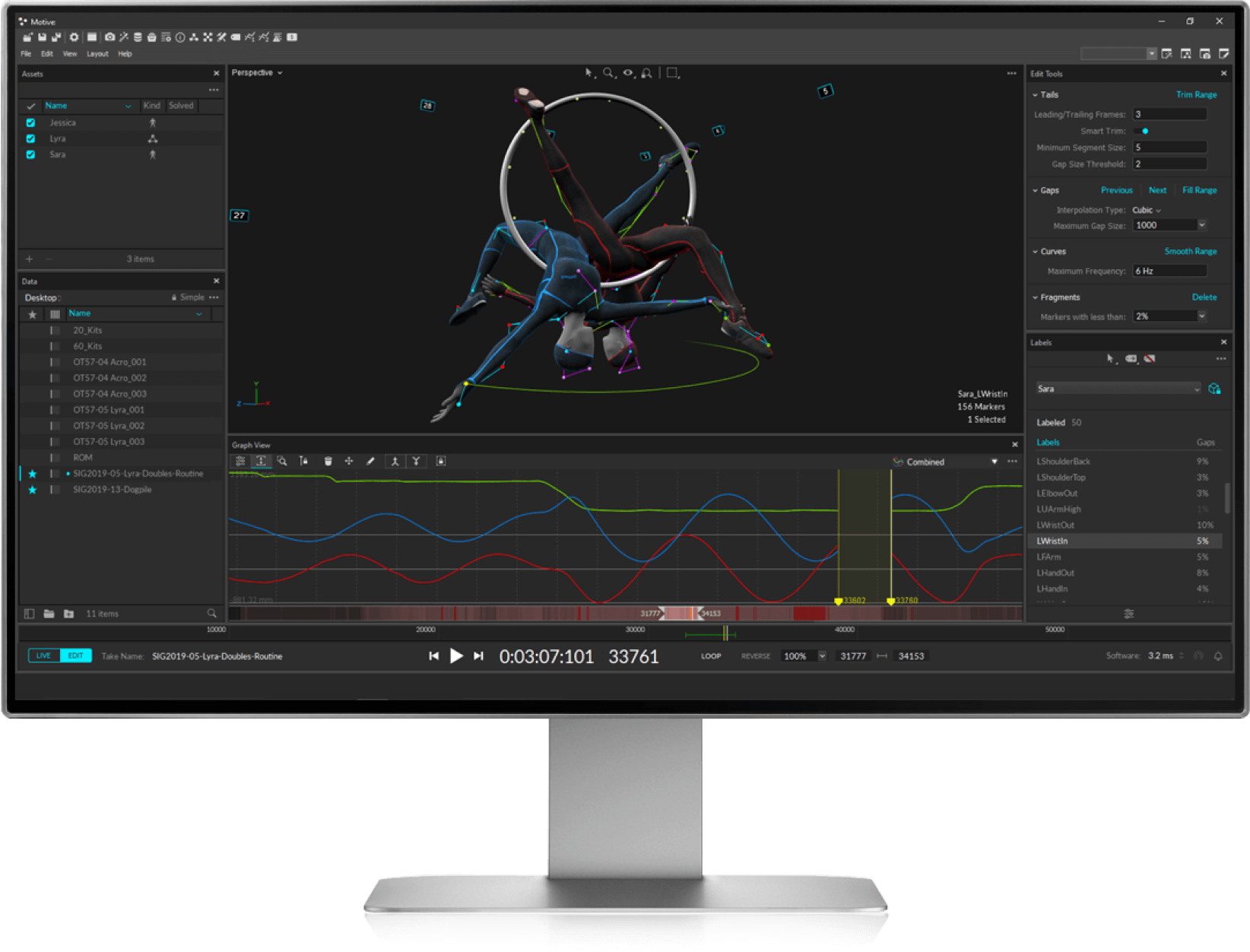Select the quick labeling cube icon beside Sara

click(1214, 389)
